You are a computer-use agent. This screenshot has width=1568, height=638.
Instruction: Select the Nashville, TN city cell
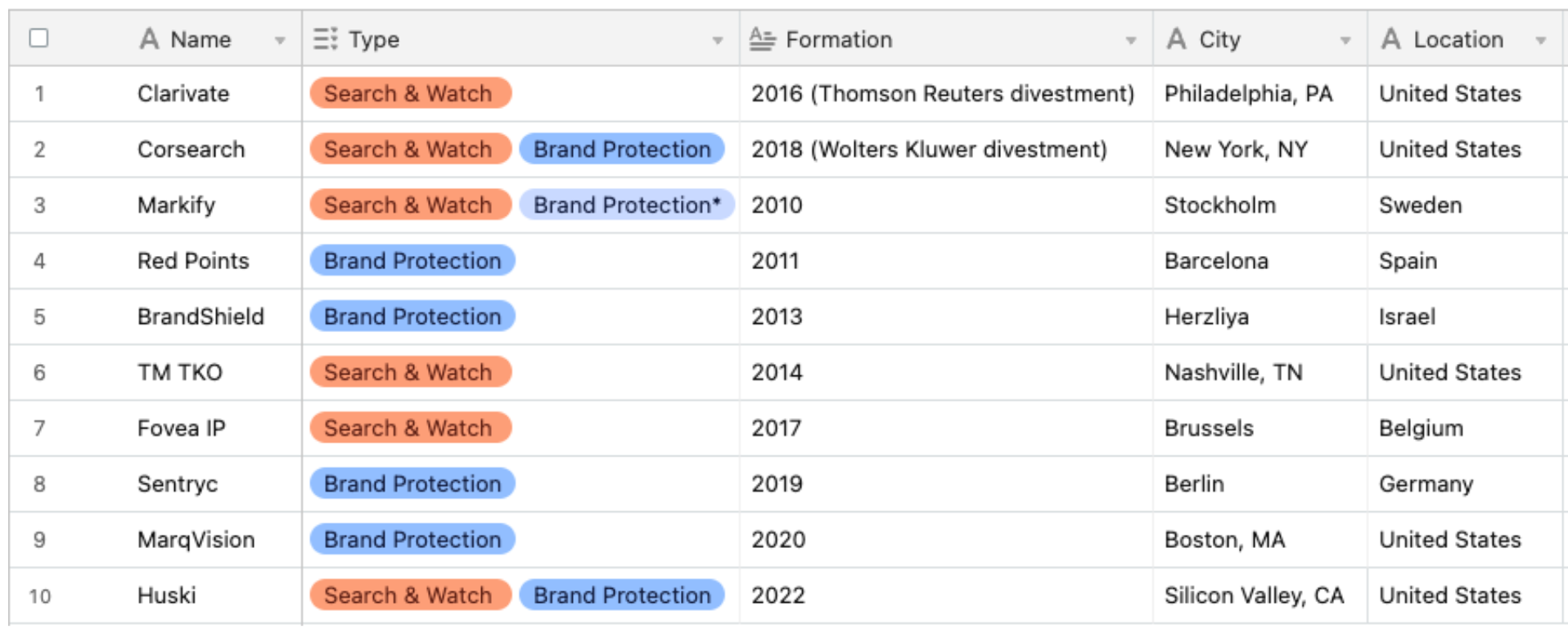(x=1232, y=372)
